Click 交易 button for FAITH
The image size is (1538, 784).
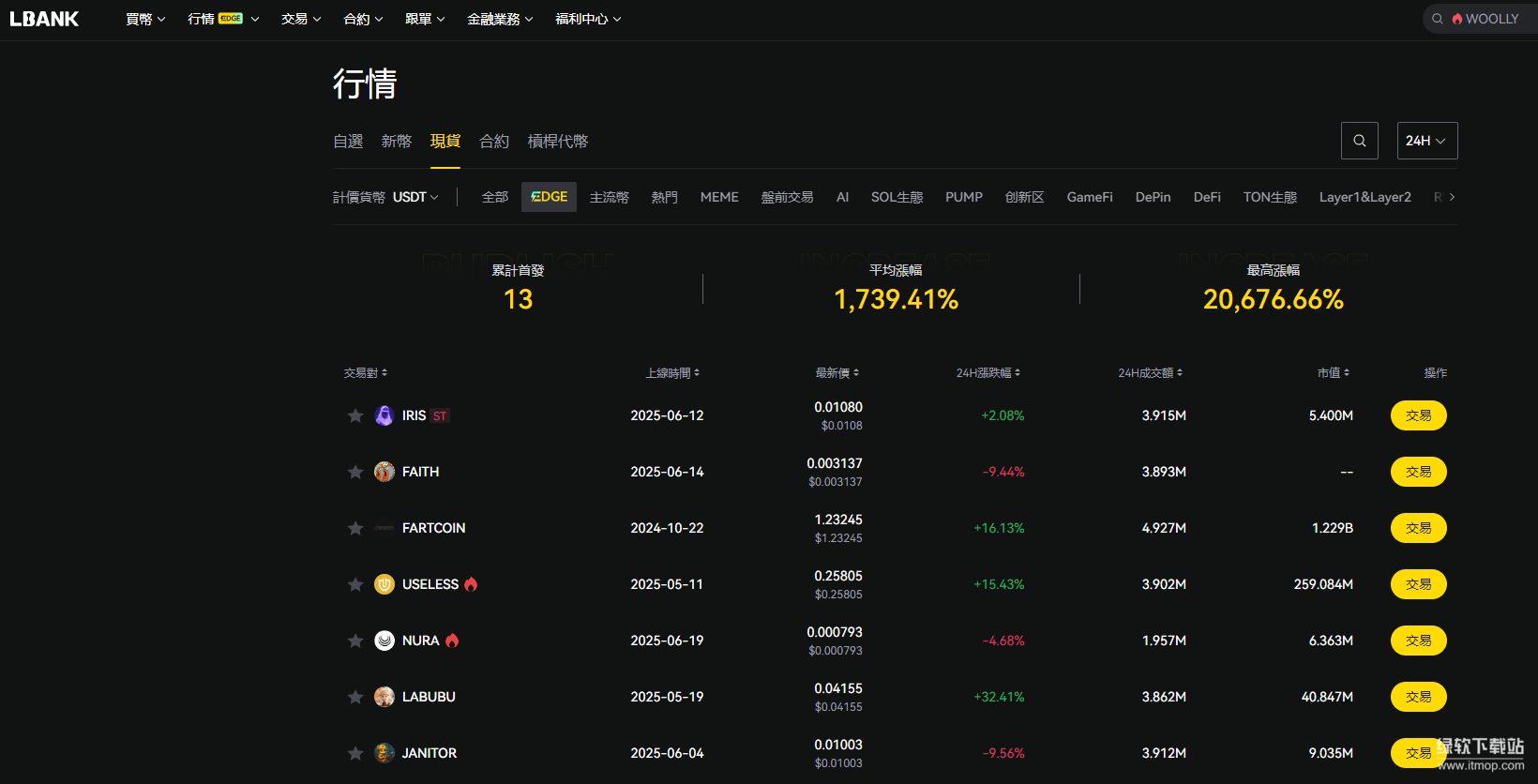pyautogui.click(x=1418, y=472)
